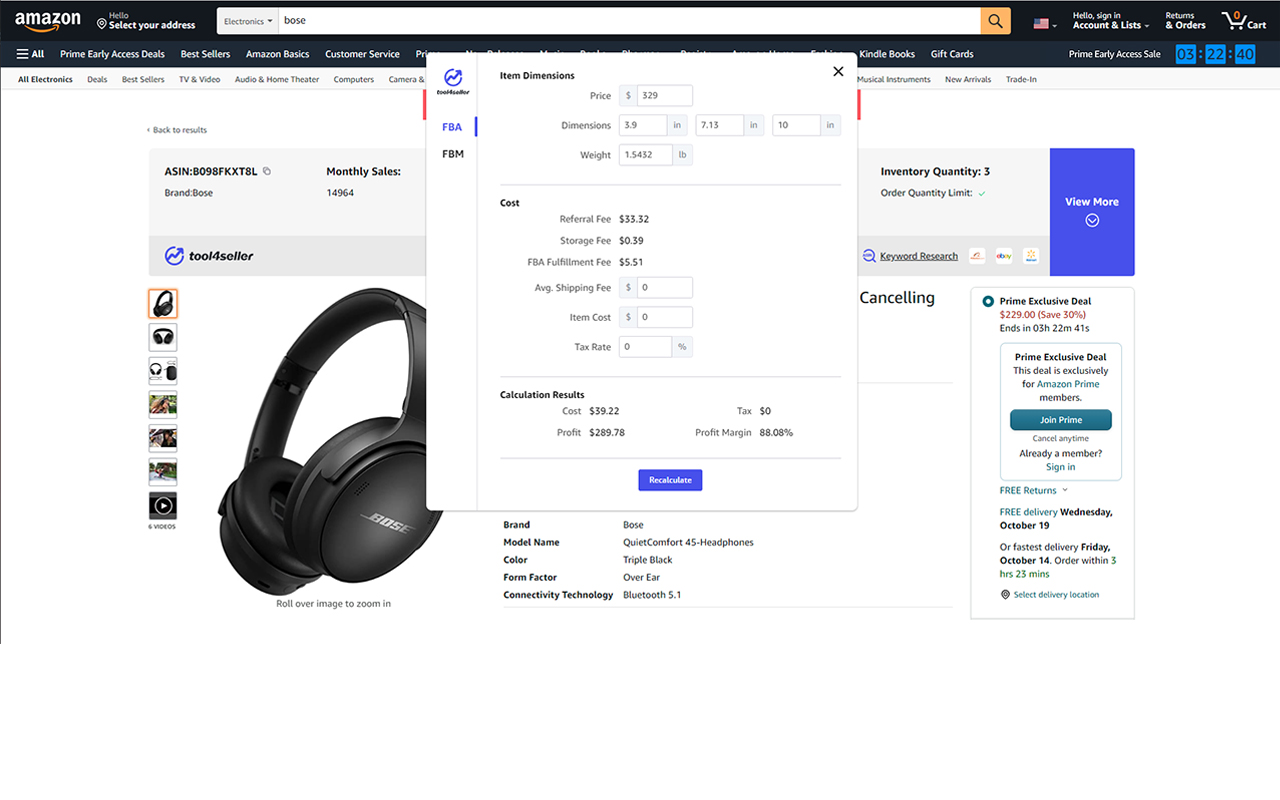Select the Prime Exclusive Deal radio button

tap(988, 301)
